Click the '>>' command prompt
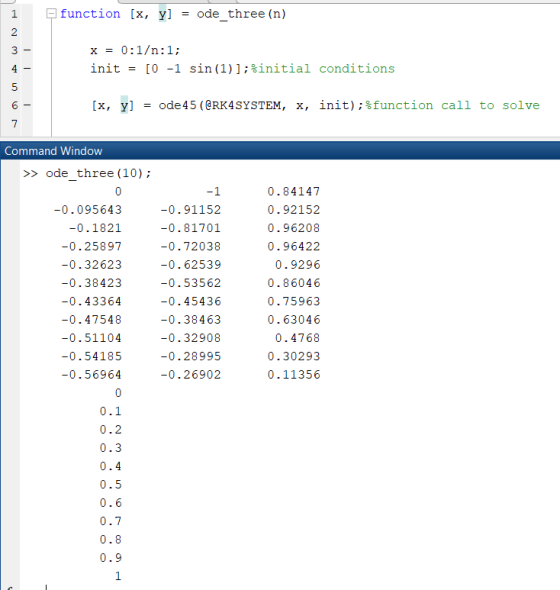560x590 pixels. 30,174
